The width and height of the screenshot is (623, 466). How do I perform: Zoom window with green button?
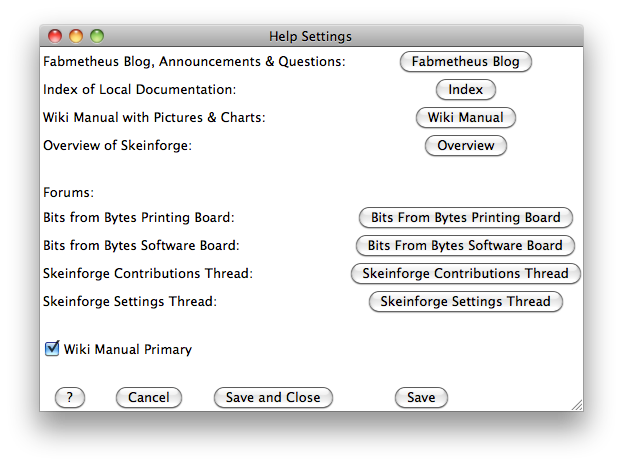point(97,36)
